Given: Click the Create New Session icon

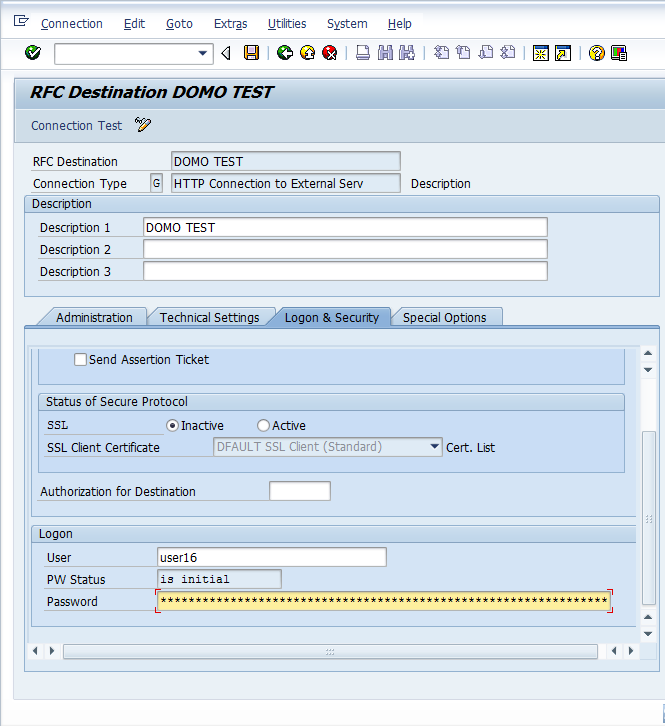Looking at the screenshot, I should click(x=540, y=53).
